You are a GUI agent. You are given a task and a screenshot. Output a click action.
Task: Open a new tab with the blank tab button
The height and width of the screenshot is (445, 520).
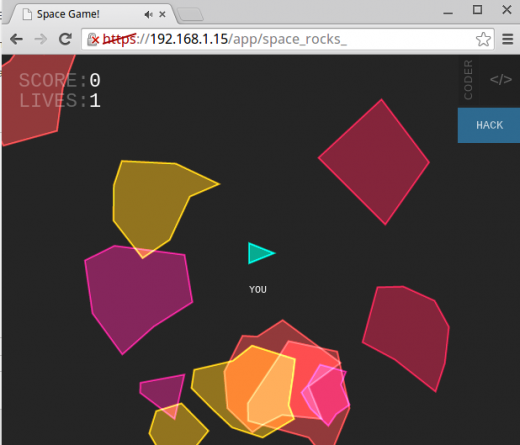click(x=190, y=14)
